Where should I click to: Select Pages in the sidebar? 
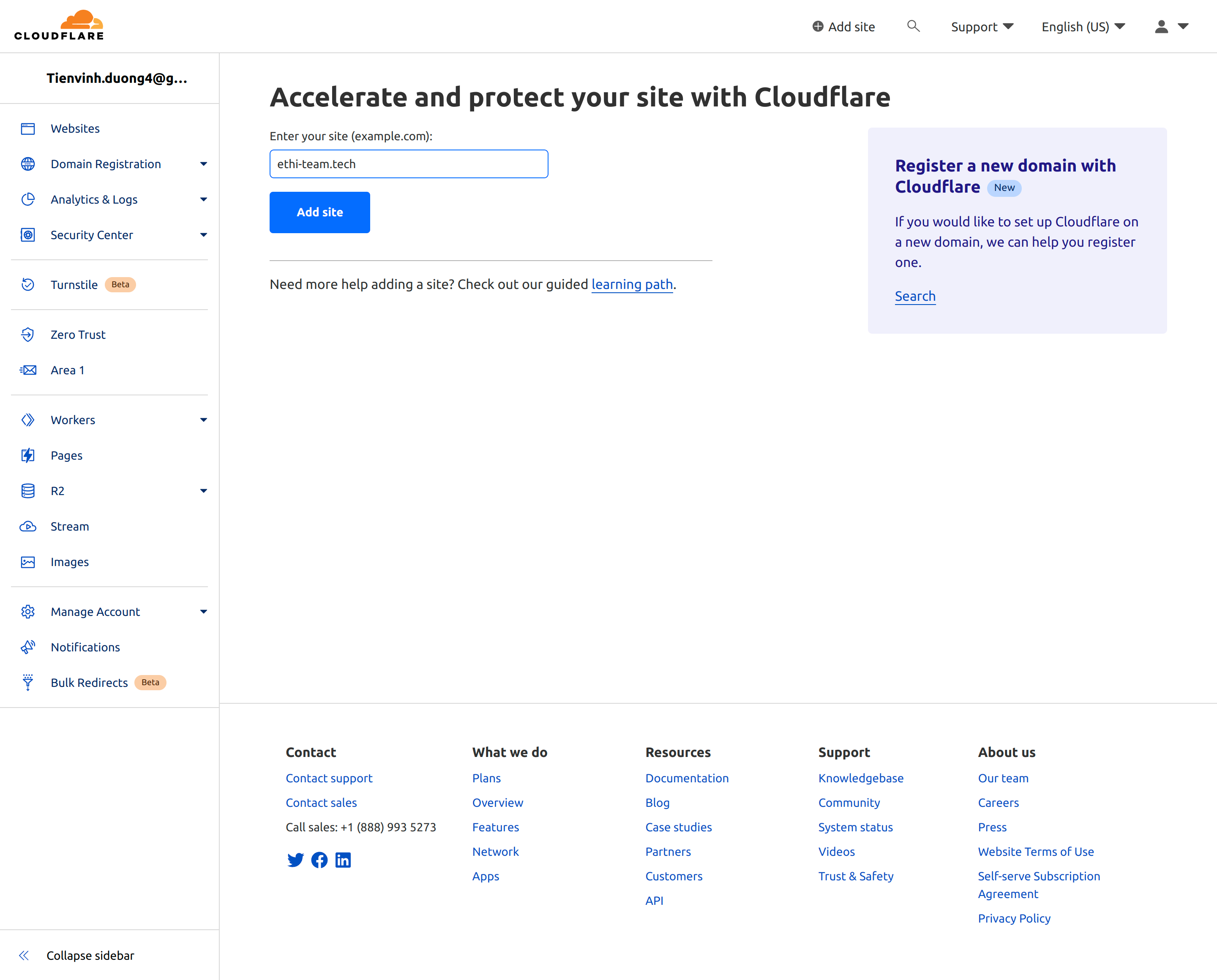[67, 455]
